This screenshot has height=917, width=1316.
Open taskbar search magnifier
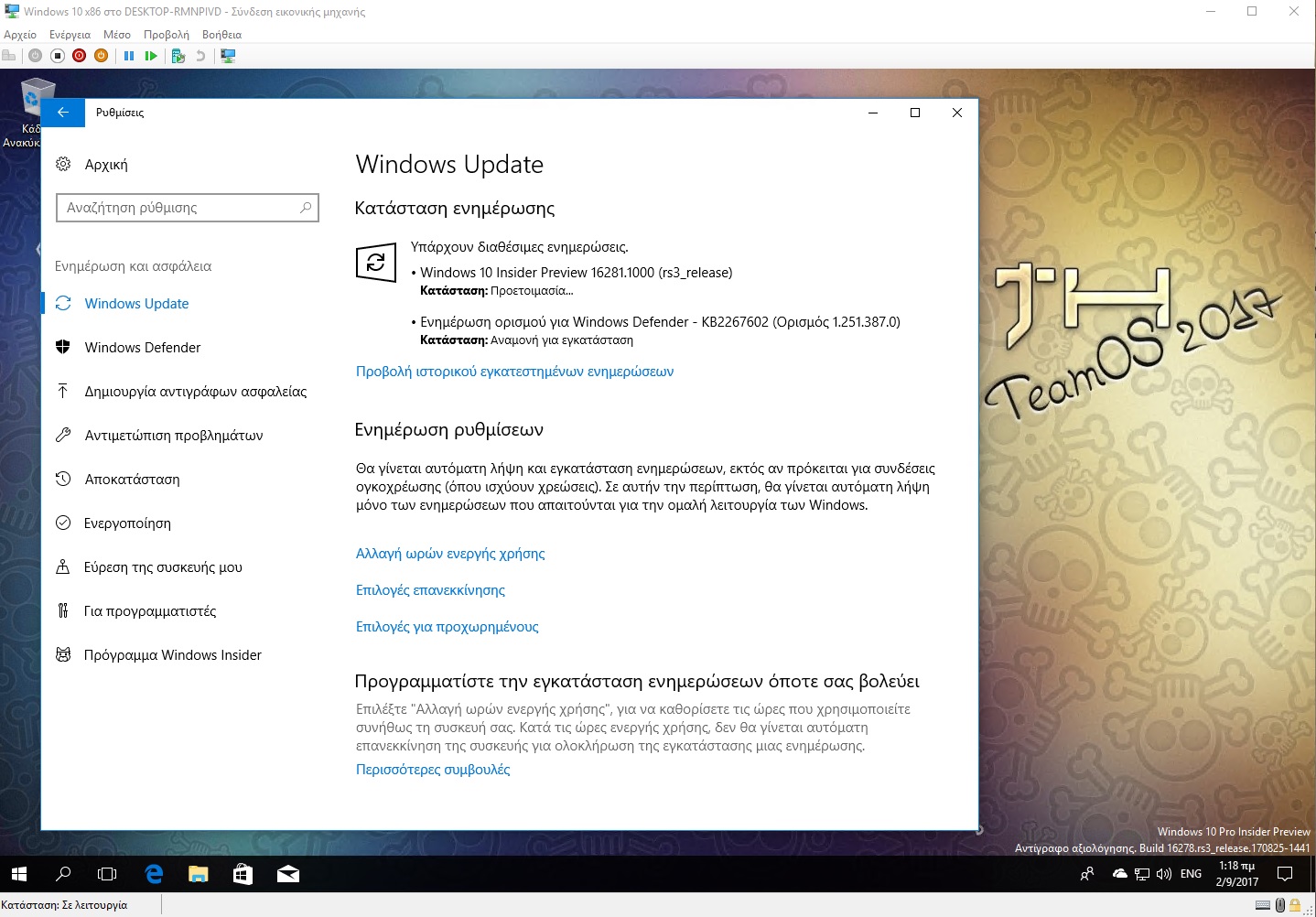coord(63,874)
